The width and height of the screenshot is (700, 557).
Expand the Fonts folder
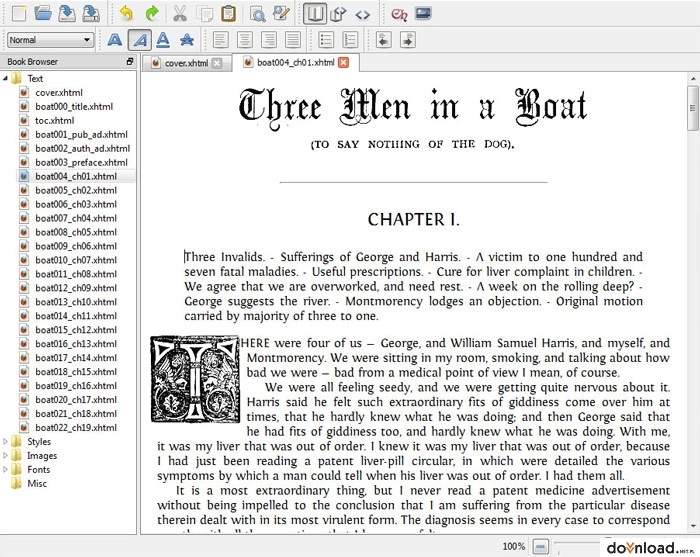[5, 470]
